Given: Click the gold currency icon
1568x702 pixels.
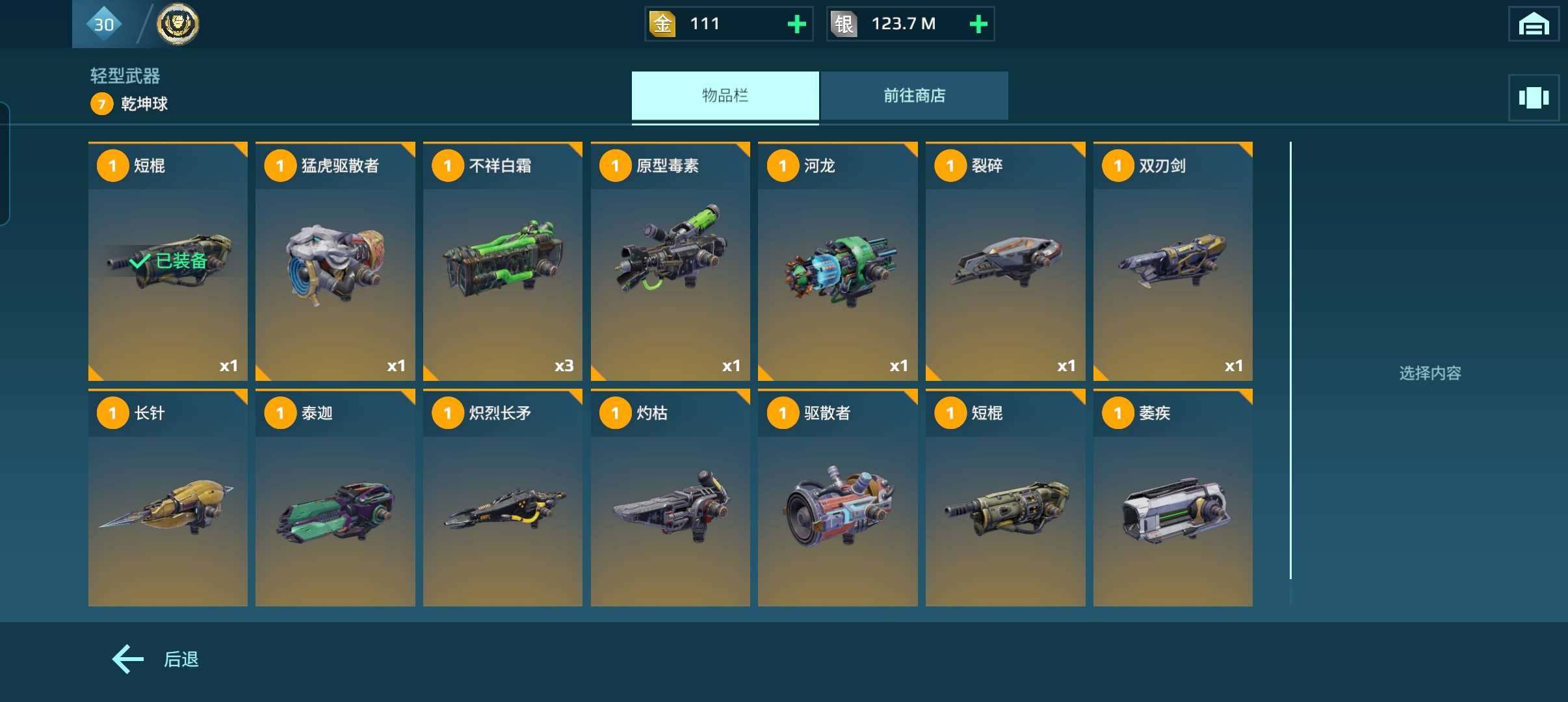Looking at the screenshot, I should coord(662,25).
